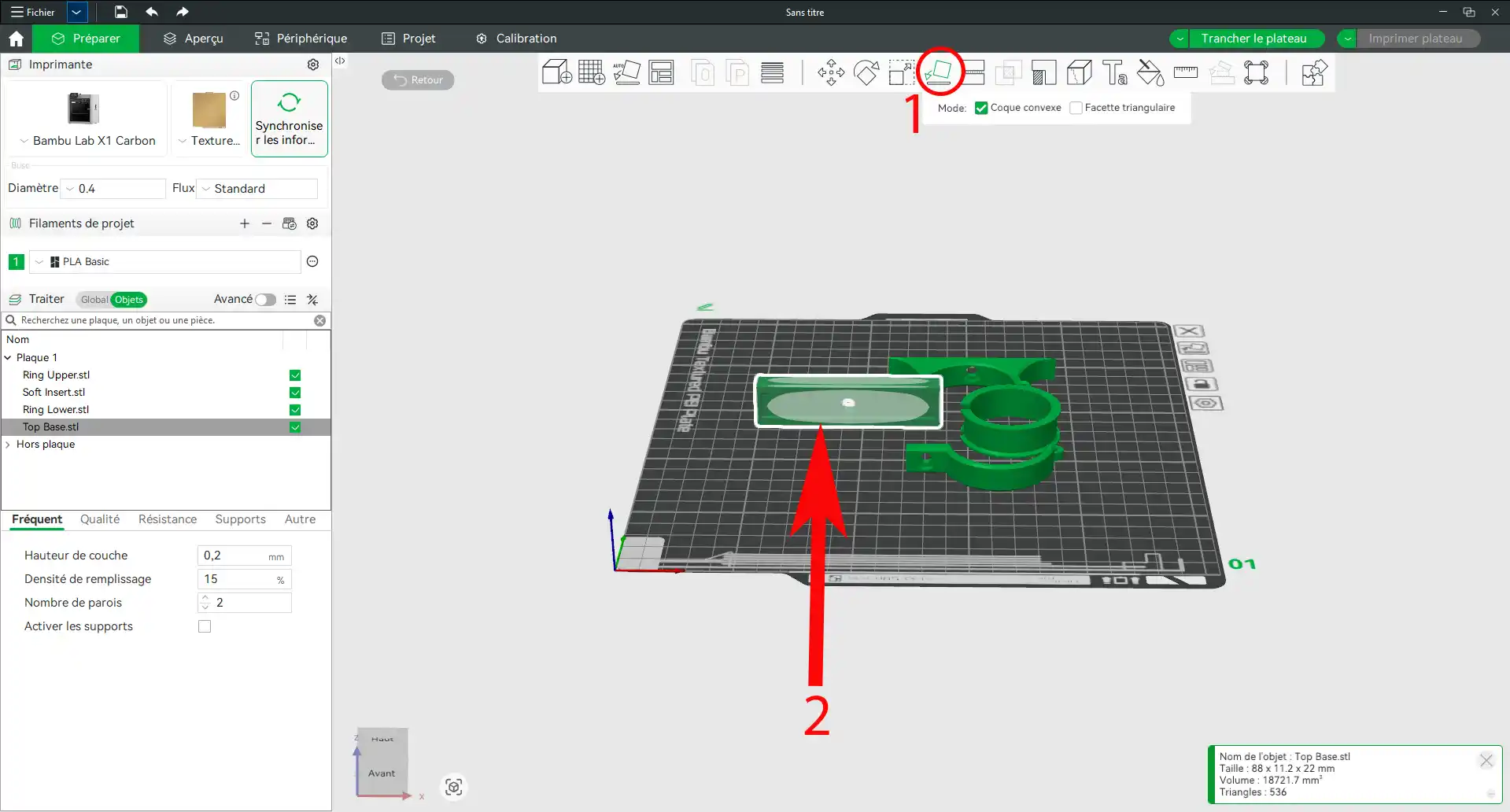Select the Move tool
This screenshot has height=812, width=1510.
(x=831, y=73)
